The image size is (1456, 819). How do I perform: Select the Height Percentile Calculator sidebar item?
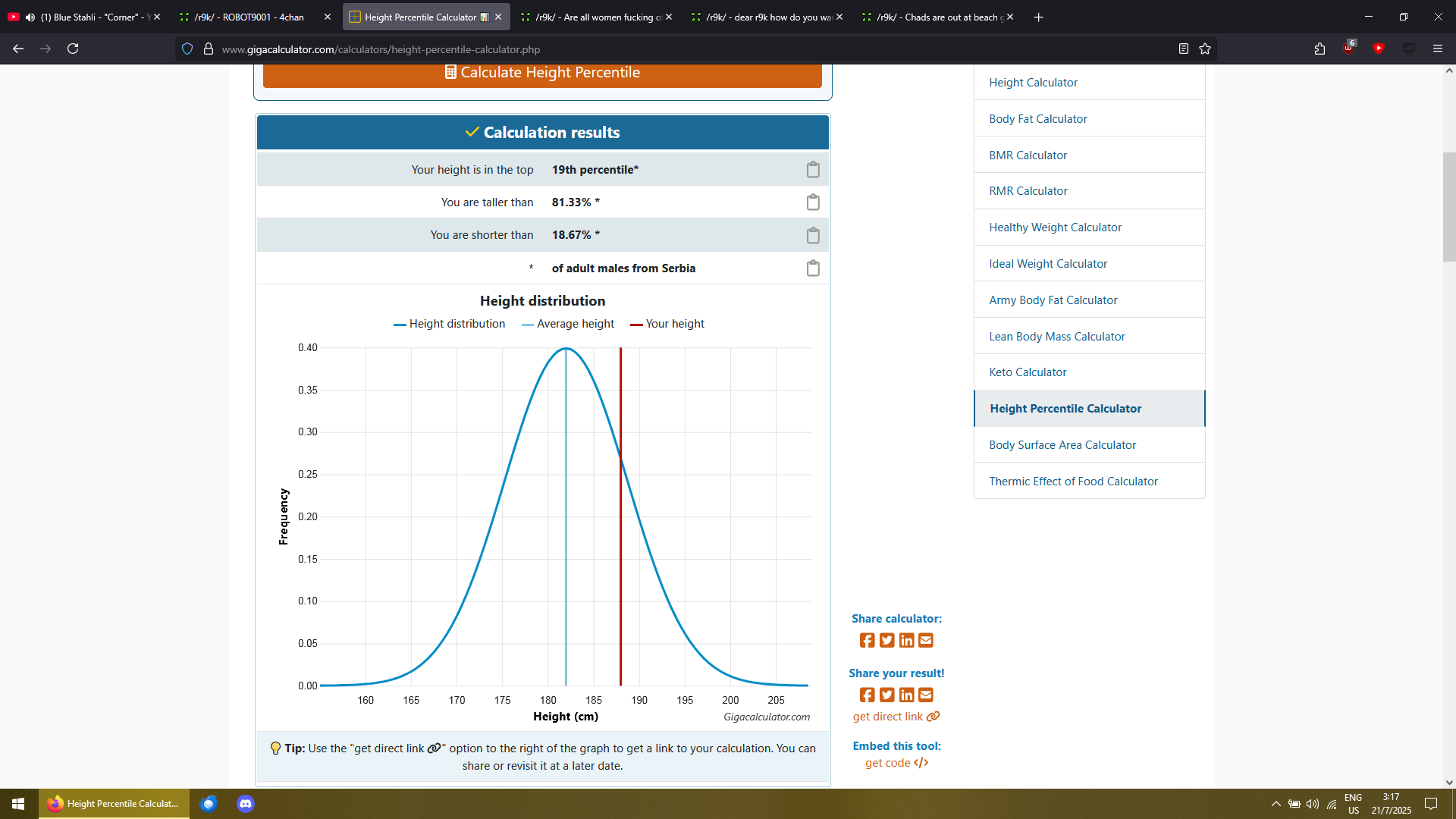[x=1089, y=409]
